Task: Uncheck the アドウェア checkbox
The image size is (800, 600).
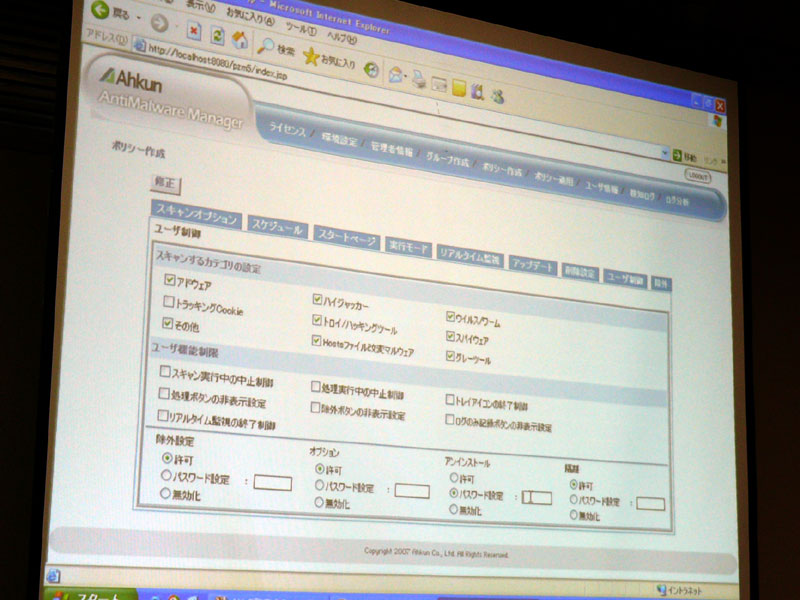Action: point(170,280)
